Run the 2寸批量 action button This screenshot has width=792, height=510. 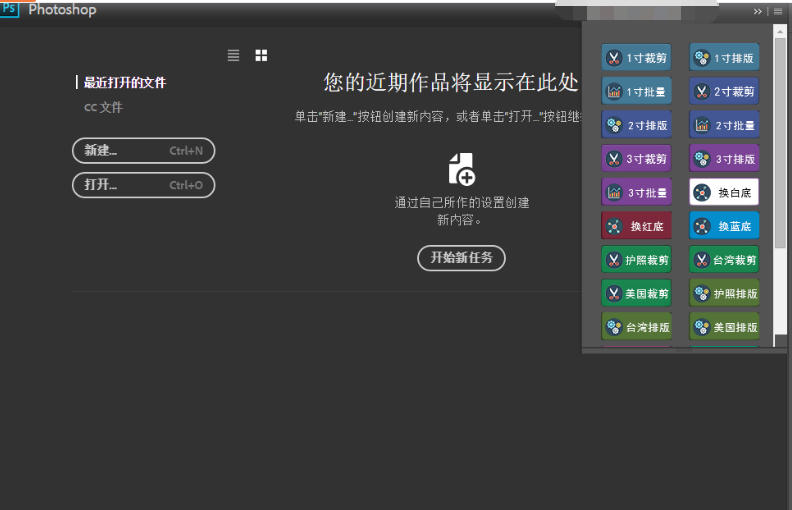pyautogui.click(x=724, y=125)
